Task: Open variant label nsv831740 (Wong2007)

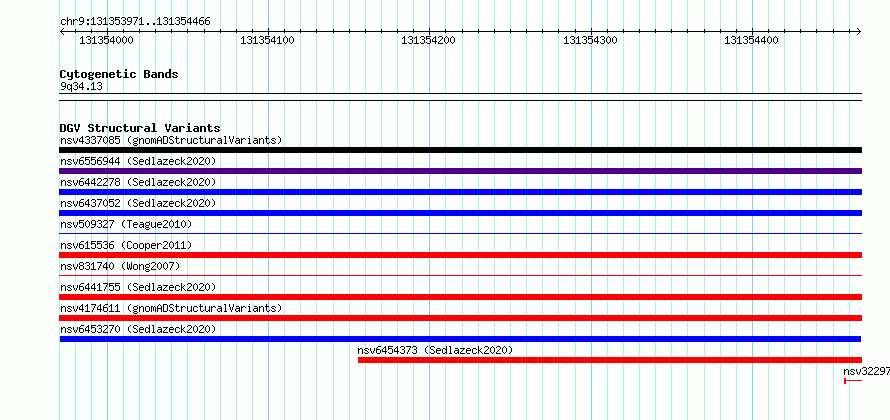Action: [120, 266]
